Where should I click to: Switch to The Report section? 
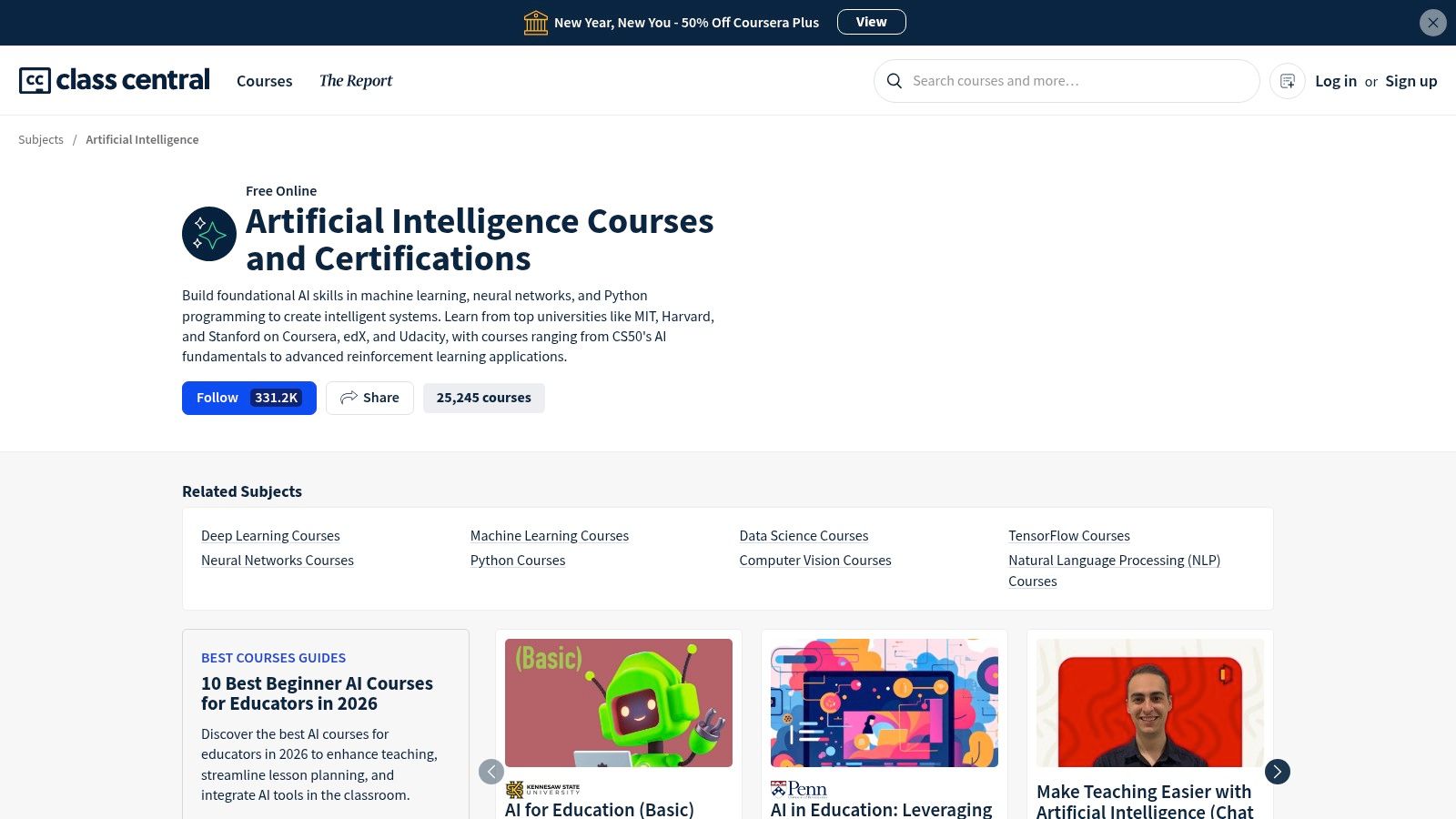(x=356, y=81)
